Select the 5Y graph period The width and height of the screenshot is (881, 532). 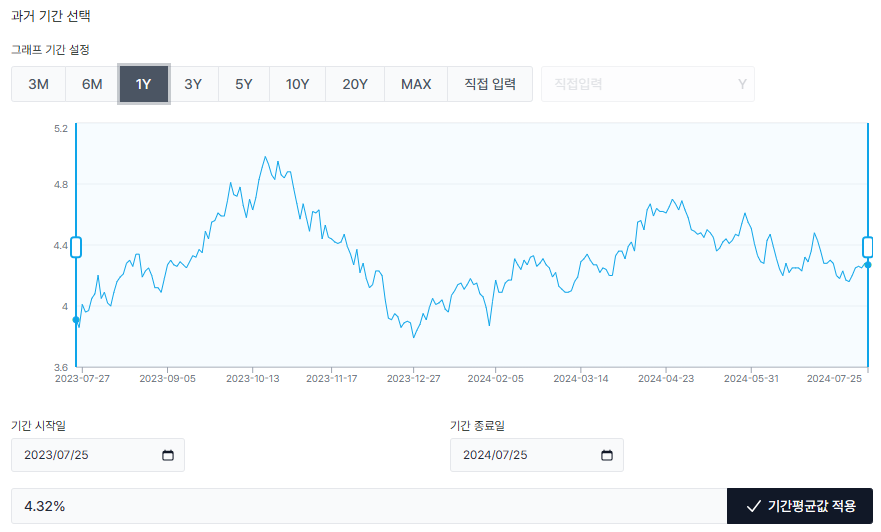(x=244, y=84)
